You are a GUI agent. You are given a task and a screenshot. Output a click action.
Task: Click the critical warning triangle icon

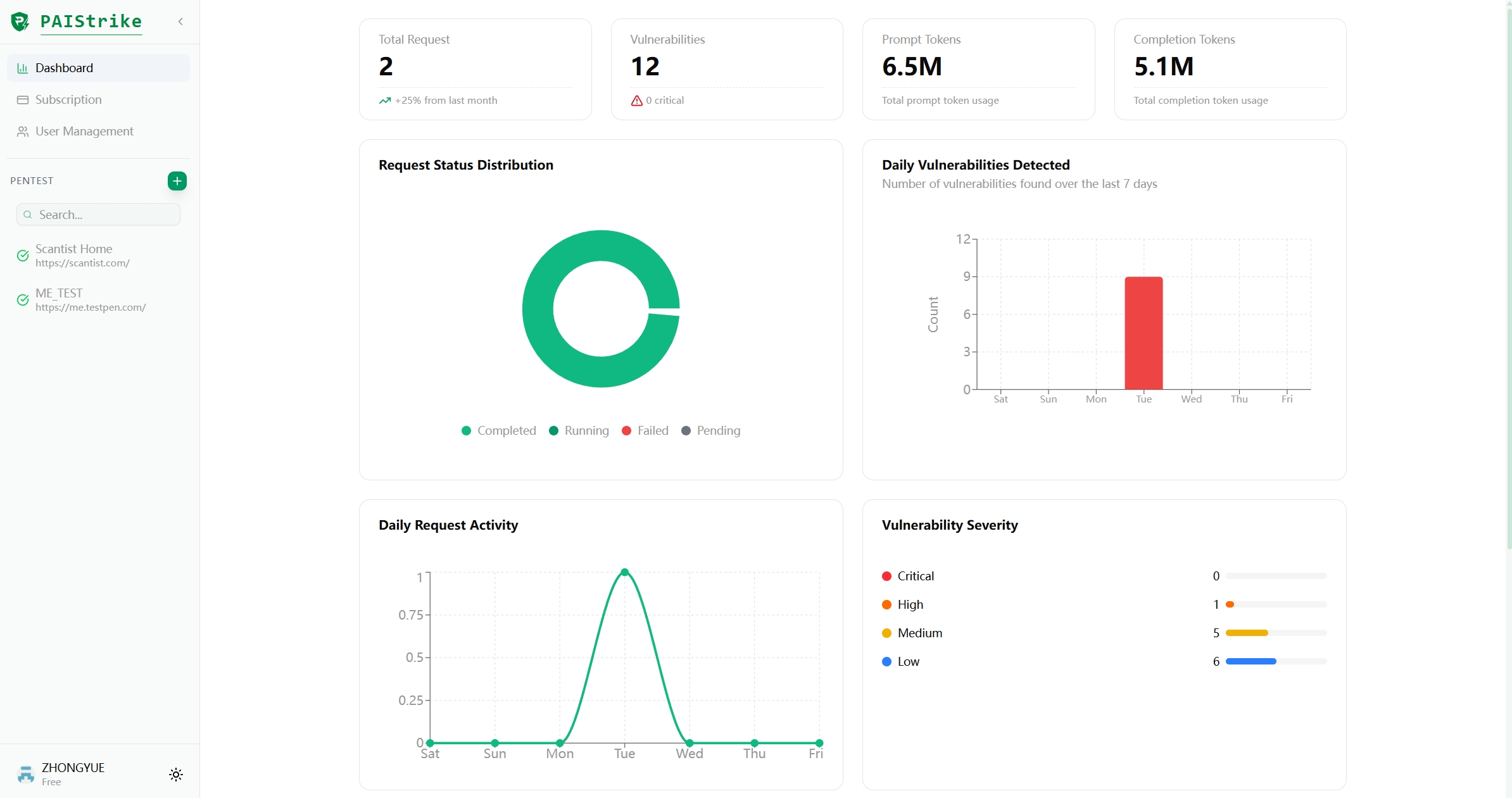637,101
